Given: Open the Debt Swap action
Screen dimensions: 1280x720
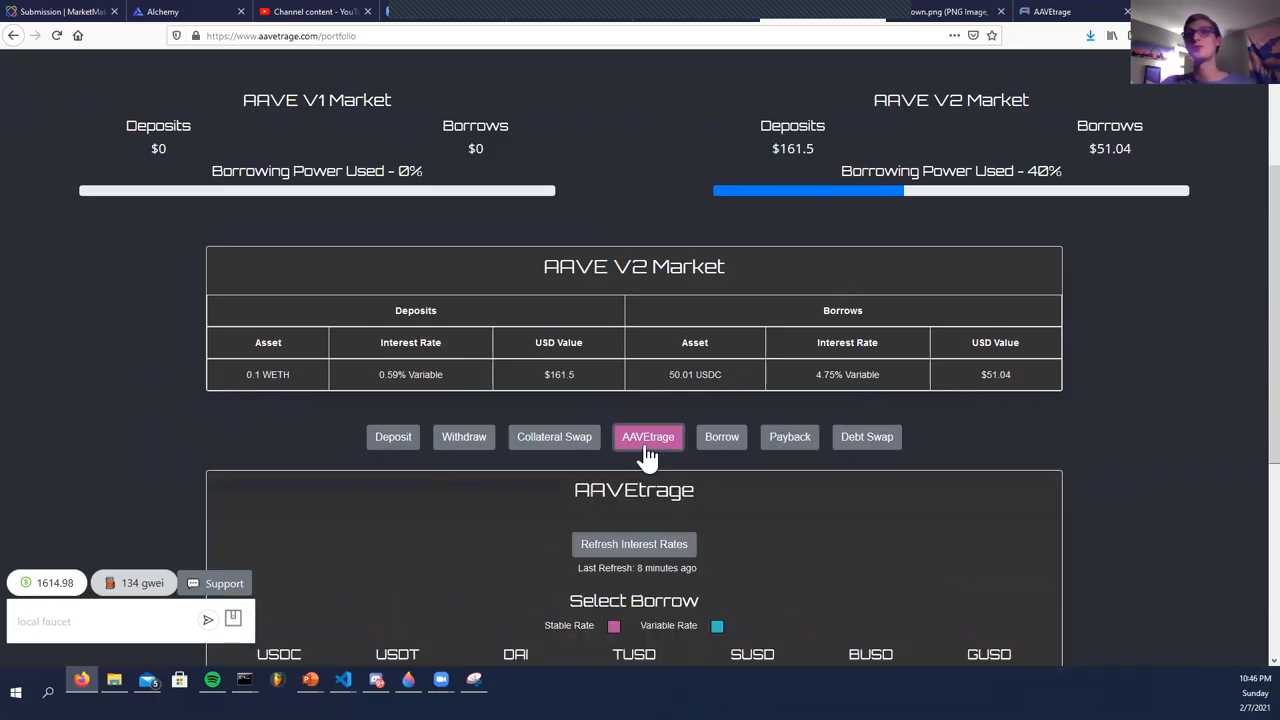Looking at the screenshot, I should click(867, 437).
